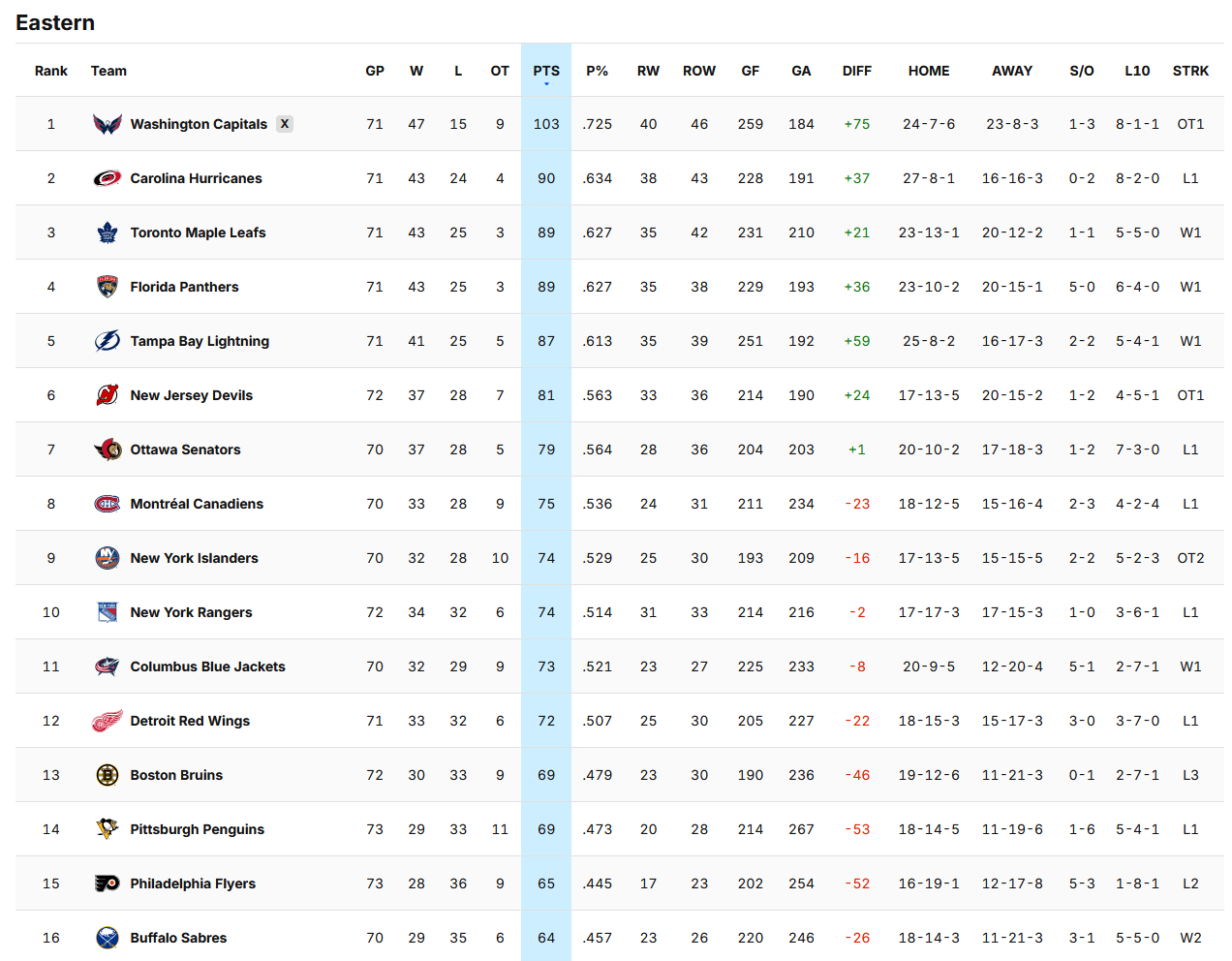The height and width of the screenshot is (961, 1232).
Task: Click the Florida Panthers logo
Action: click(x=108, y=287)
